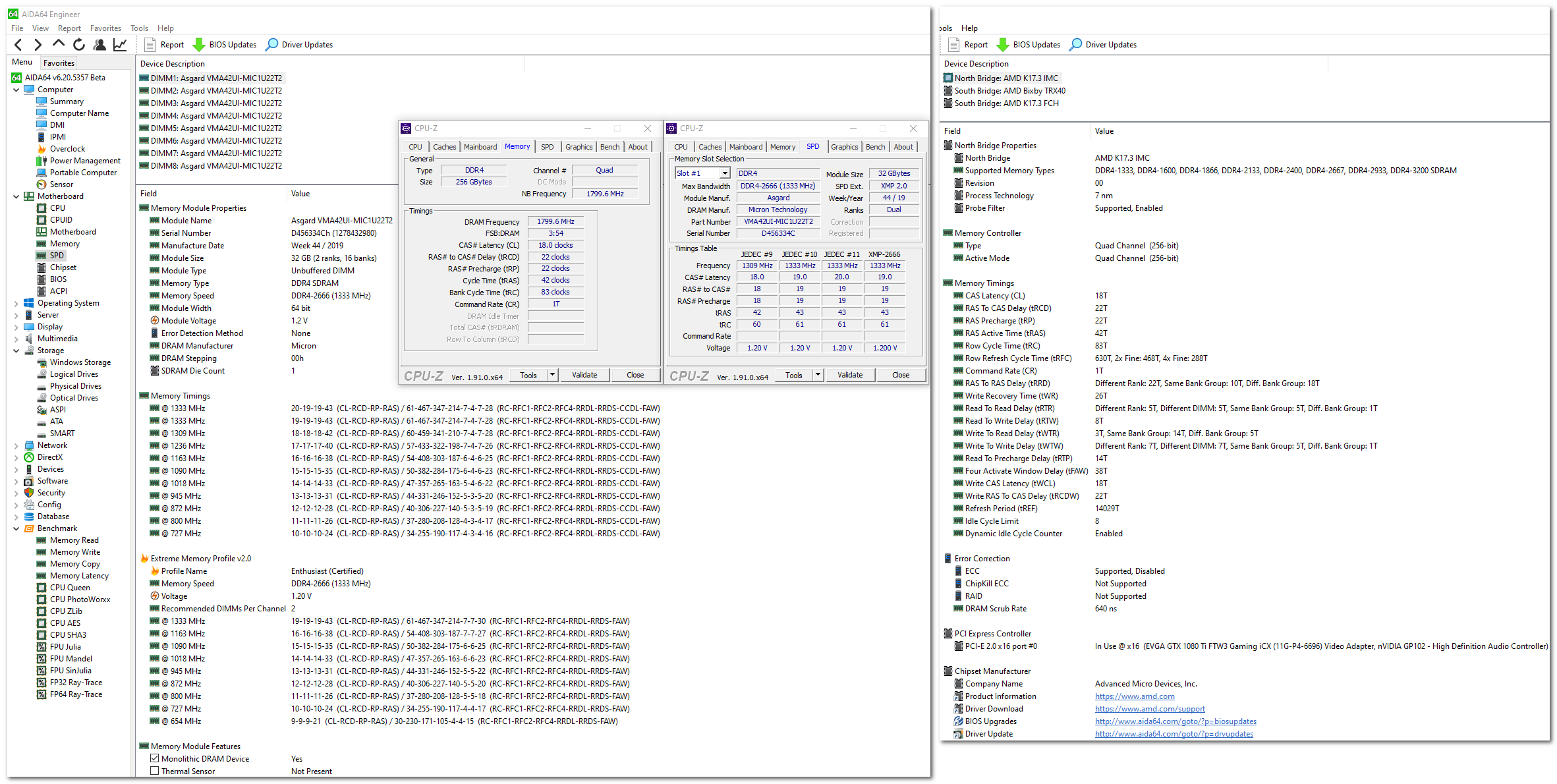The image size is (1557, 784).
Task: Open the graph toolbar icon
Action: [120, 45]
